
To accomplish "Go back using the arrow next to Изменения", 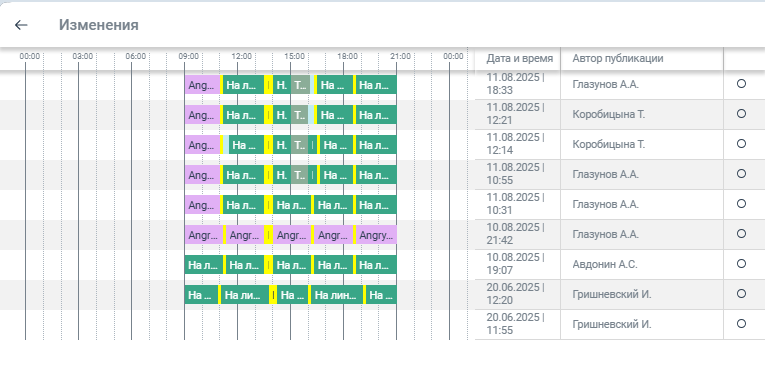I will click(21, 25).
